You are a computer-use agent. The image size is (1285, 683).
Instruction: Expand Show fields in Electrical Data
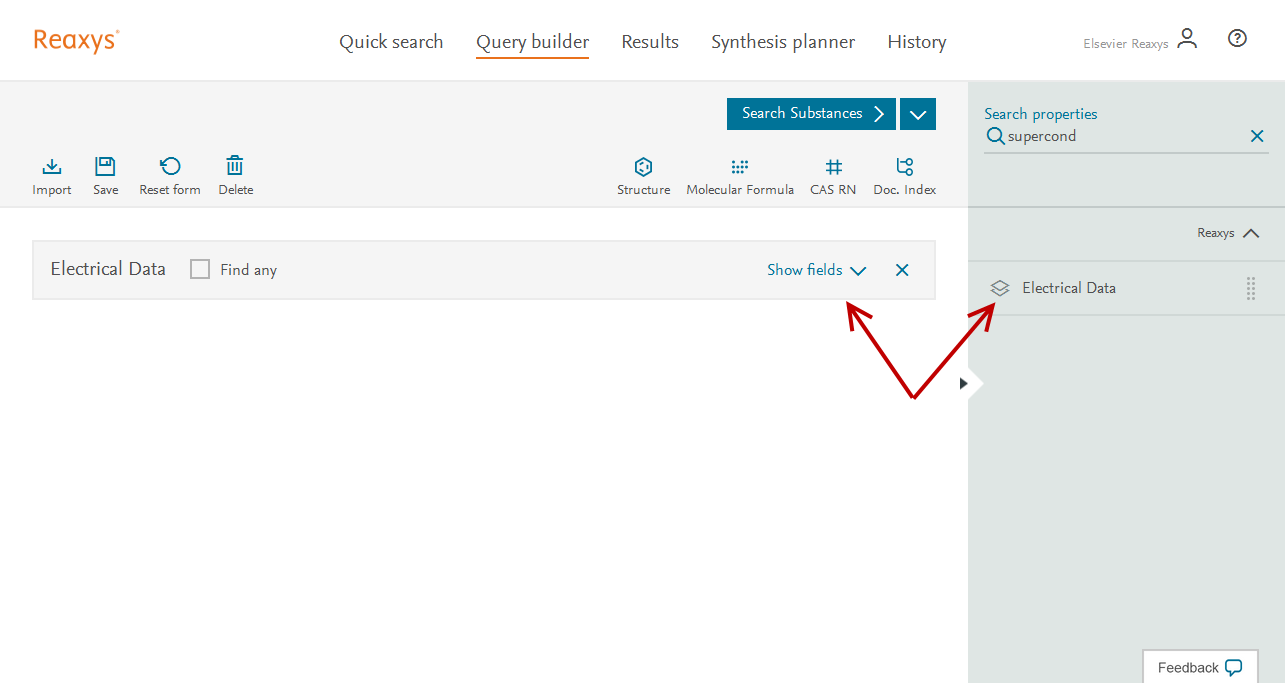816,270
